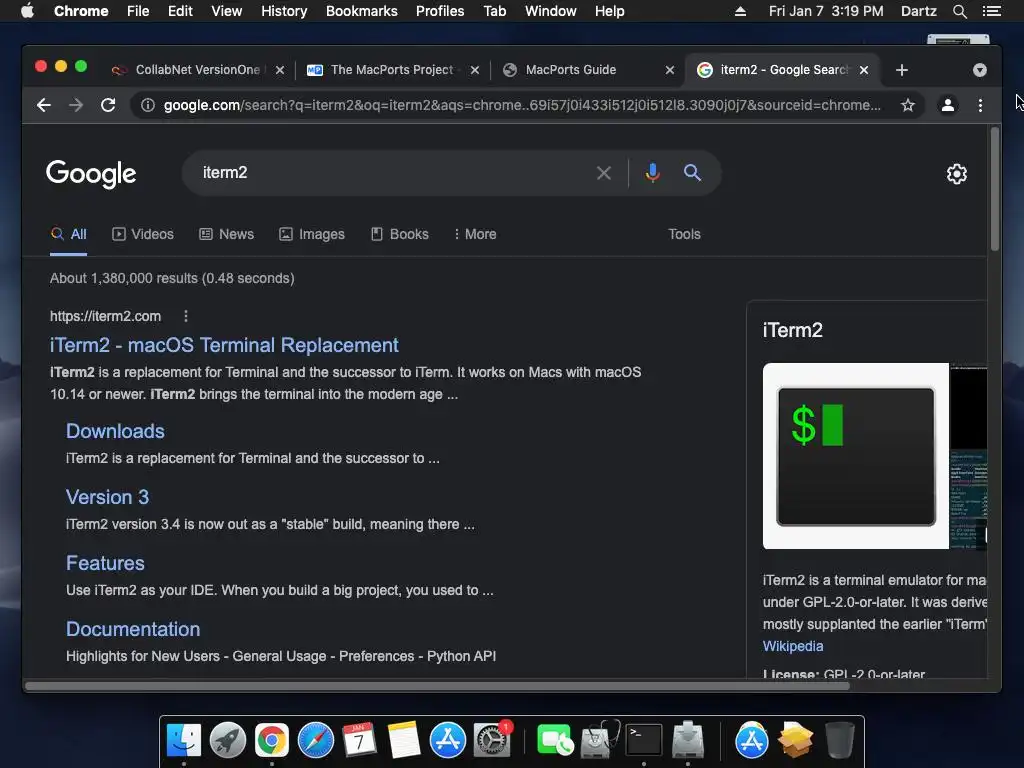Click the Google logo
Image resolution: width=1024 pixels, height=768 pixels.
click(x=91, y=174)
